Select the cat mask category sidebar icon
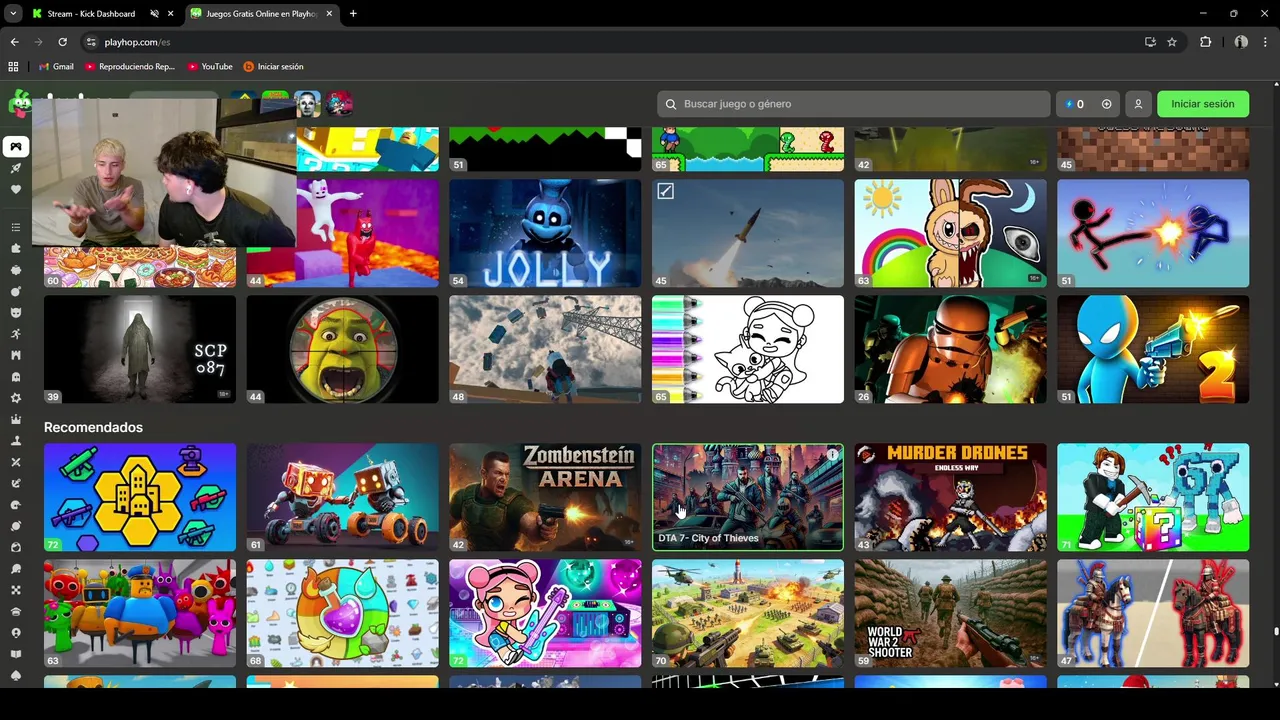Viewport: 1280px width, 720px height. pos(15,312)
